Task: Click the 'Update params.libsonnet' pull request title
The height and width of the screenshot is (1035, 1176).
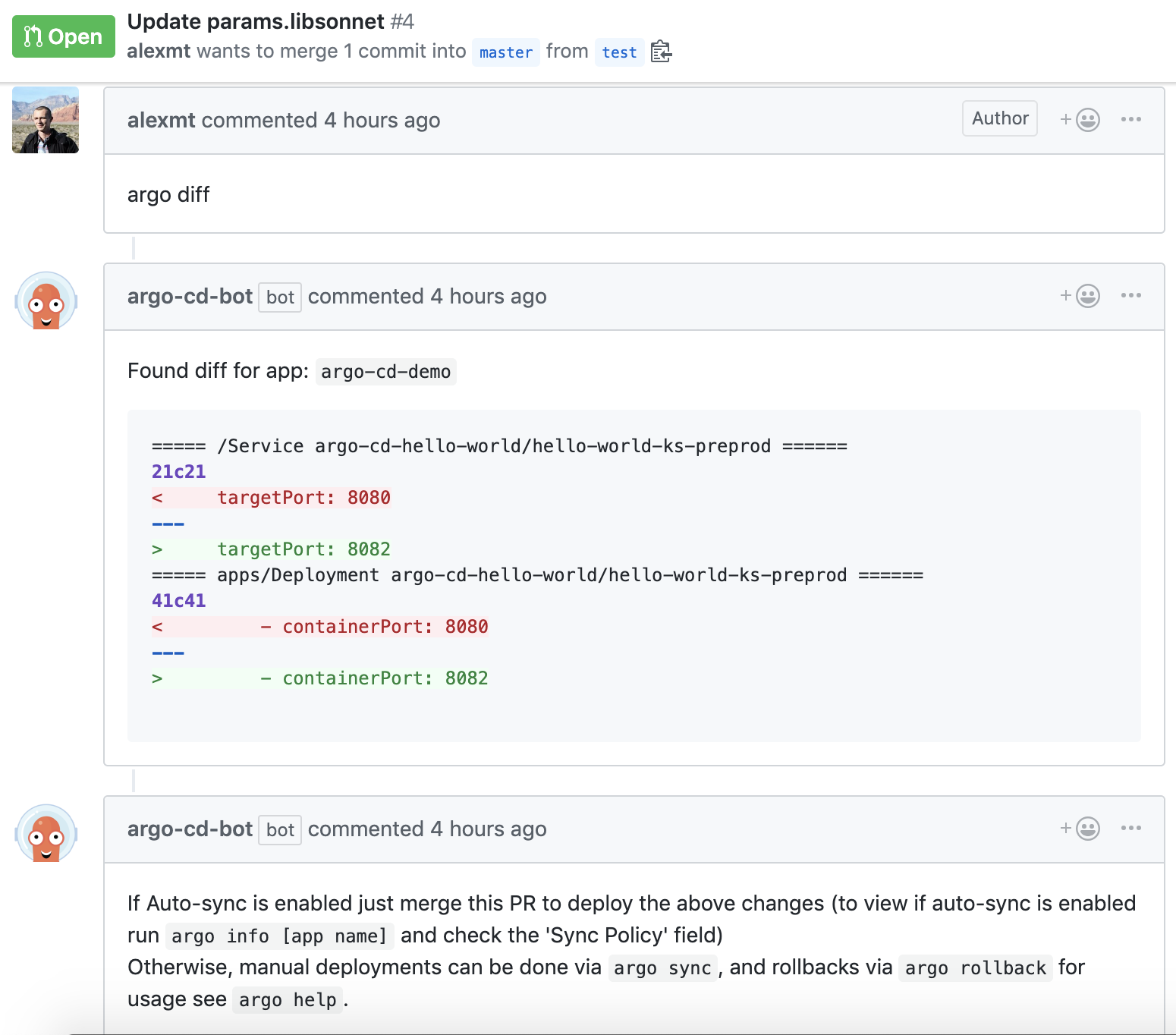Action: (256, 21)
